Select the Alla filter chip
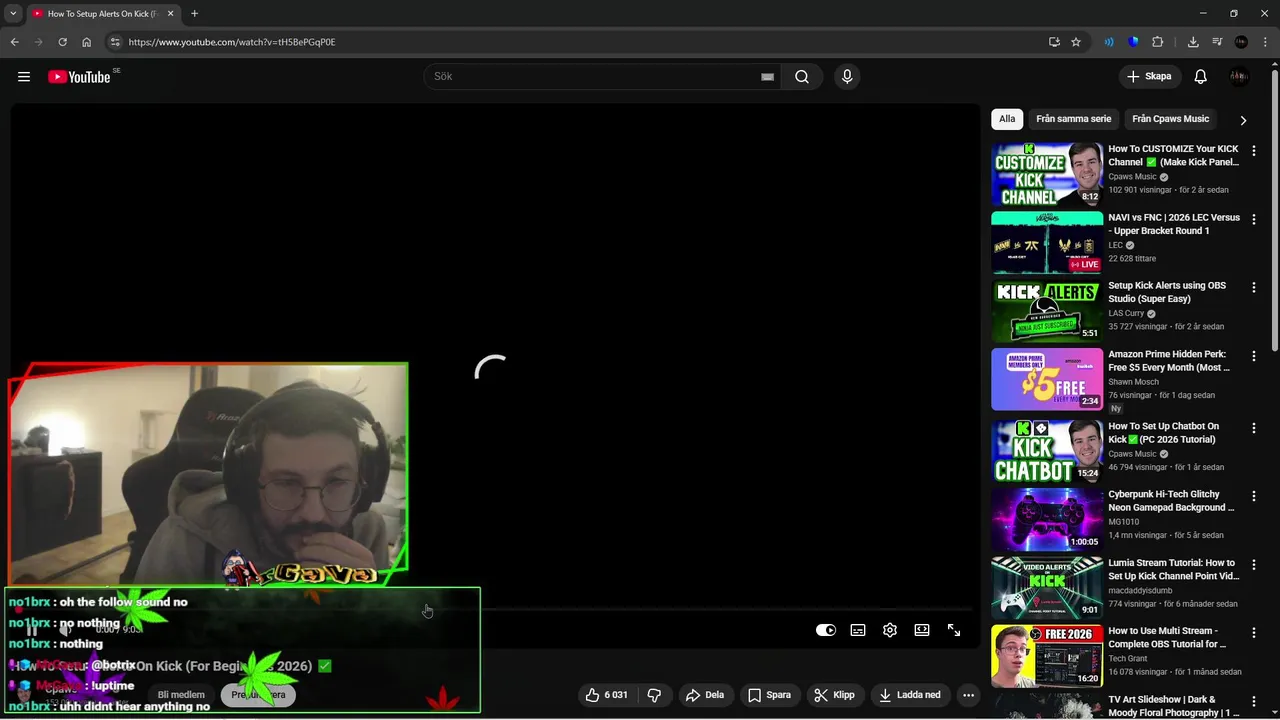 (1007, 119)
